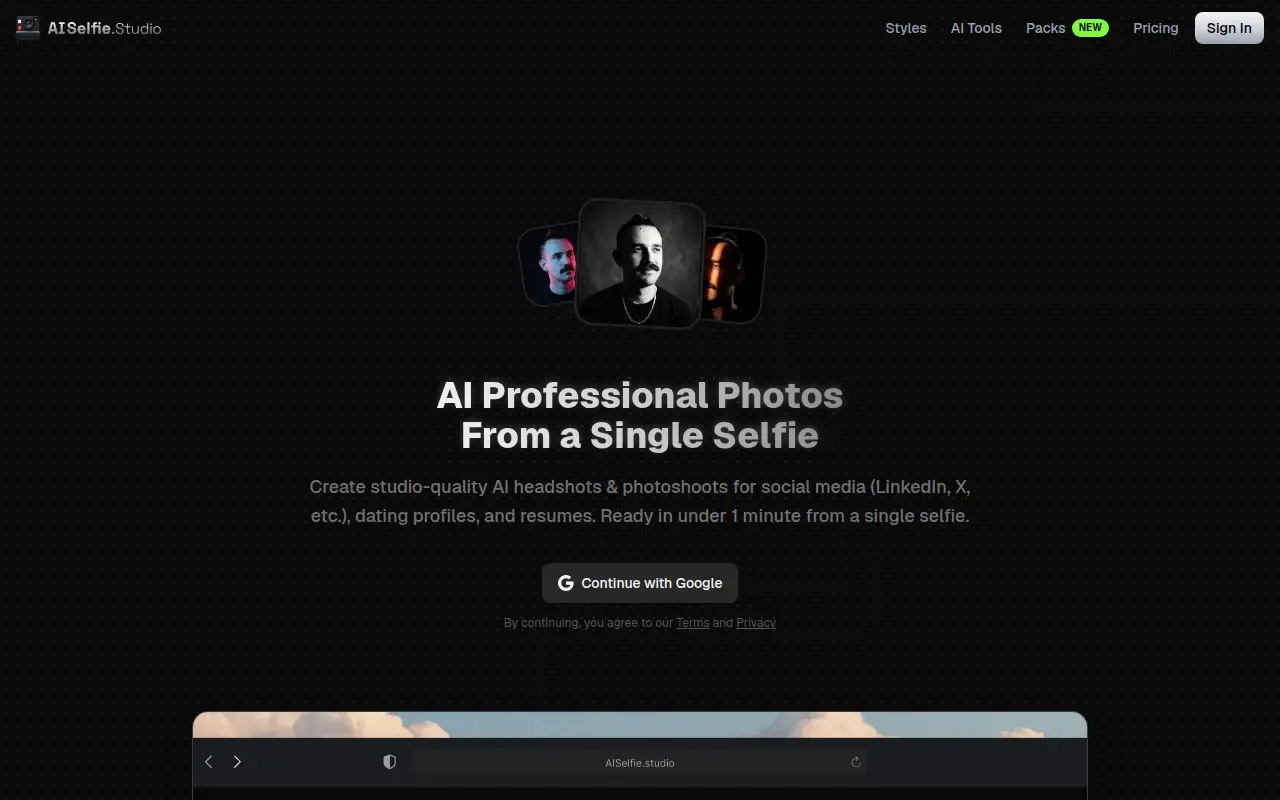Select the center black-and-white portrait thumbnail
1280x800 pixels.
[x=641, y=263]
